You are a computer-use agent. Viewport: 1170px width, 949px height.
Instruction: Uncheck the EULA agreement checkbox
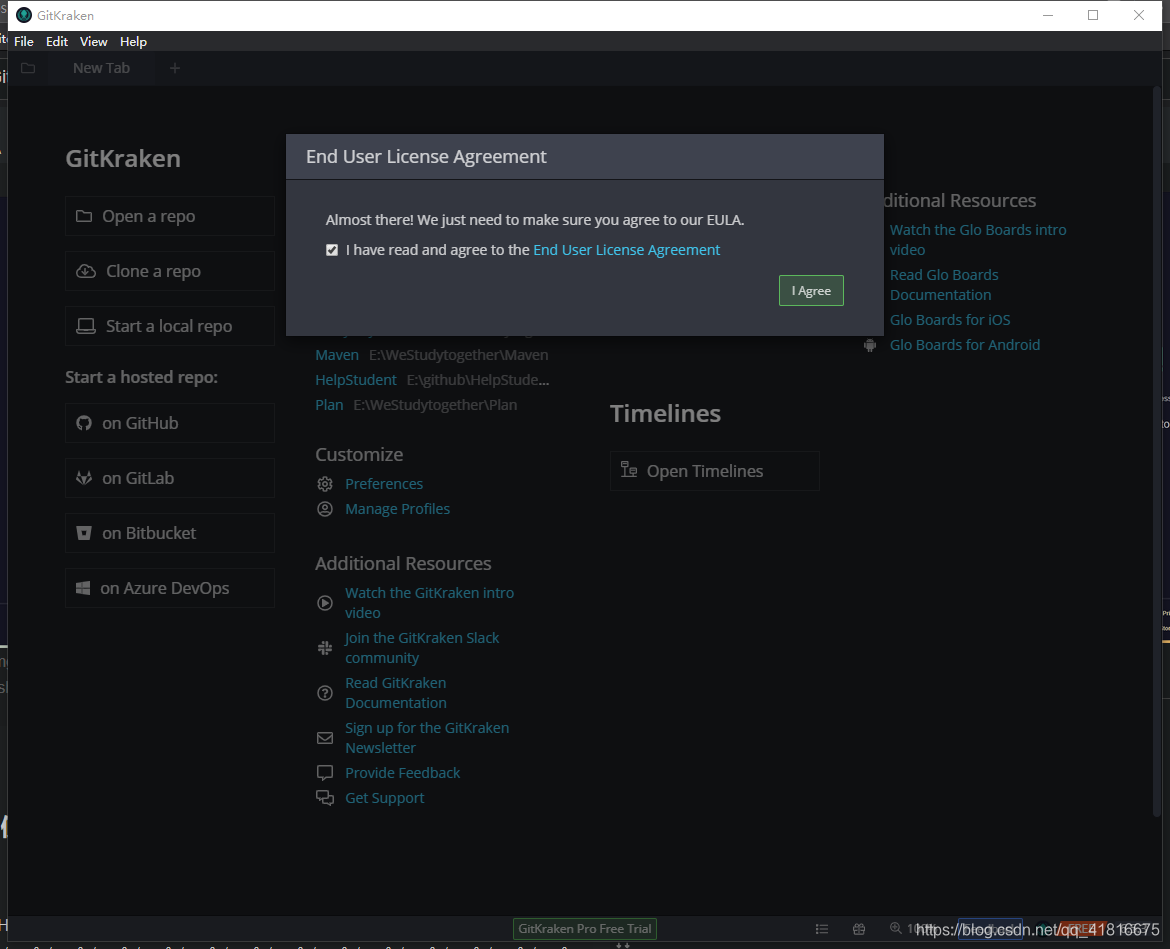(x=332, y=250)
